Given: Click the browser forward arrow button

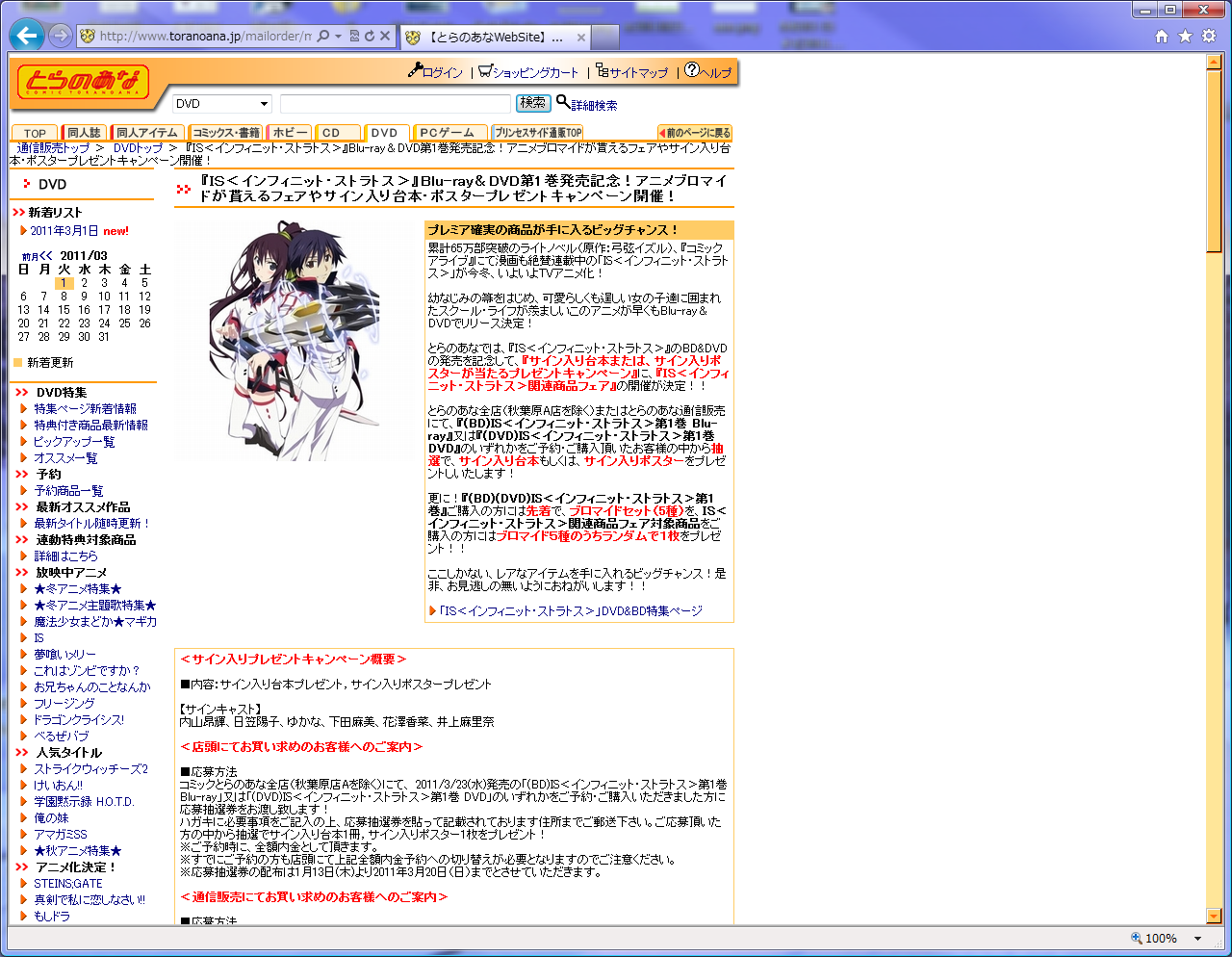Looking at the screenshot, I should [60, 36].
